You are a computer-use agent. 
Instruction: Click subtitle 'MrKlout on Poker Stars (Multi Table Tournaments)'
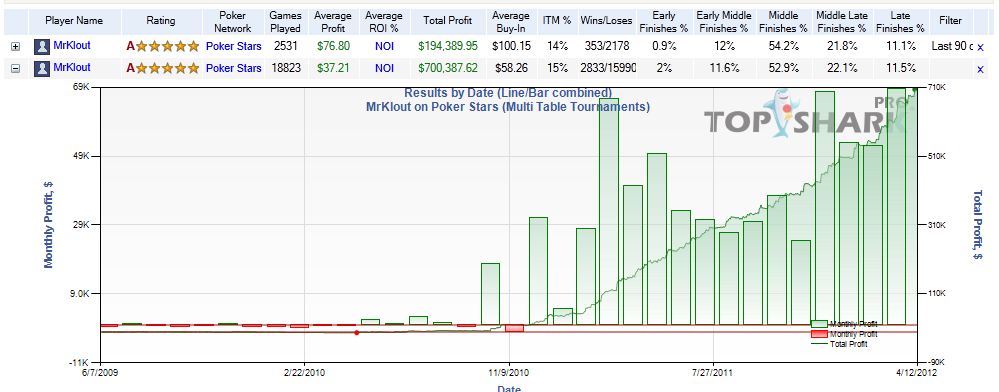508,106
